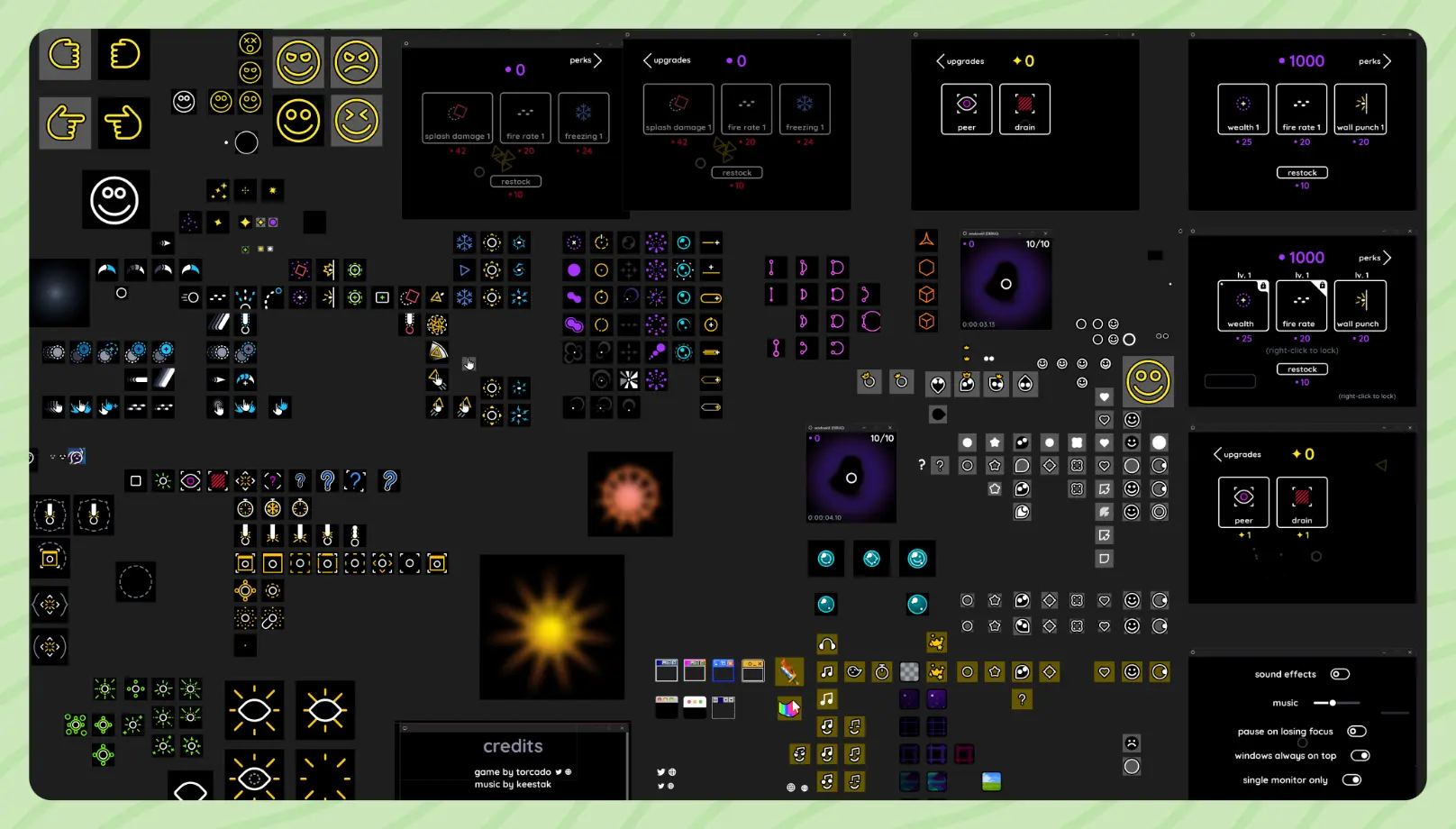Screen dimensions: 1456x829
Task: Click the locked fire rate lv. 1 card
Action: [x=1301, y=305]
